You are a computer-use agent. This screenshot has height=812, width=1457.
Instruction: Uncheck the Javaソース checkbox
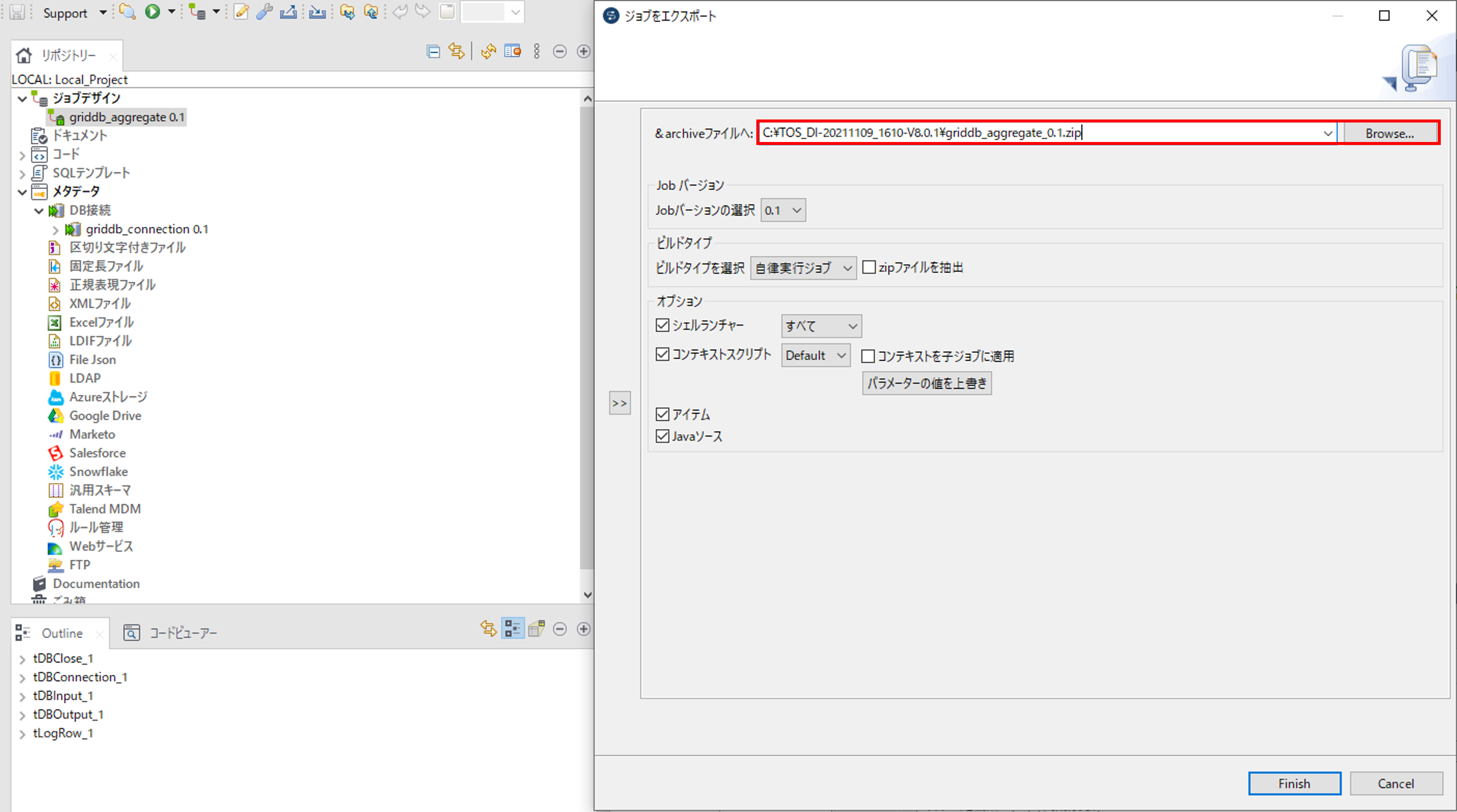pyautogui.click(x=662, y=437)
